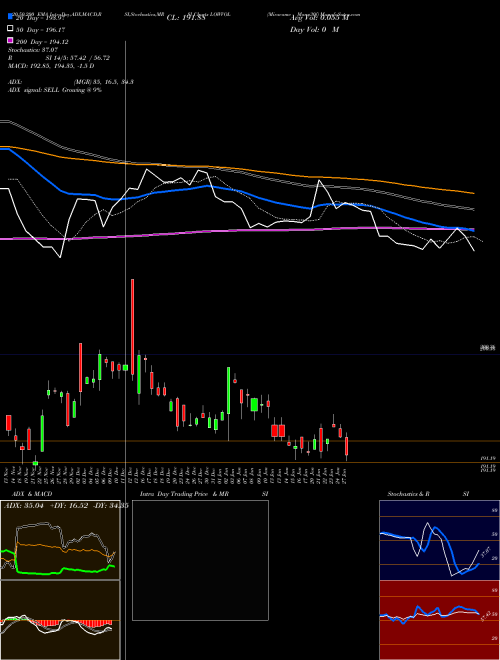Click the tallest red candlestick wick
The image size is (500, 660).
click(133, 326)
